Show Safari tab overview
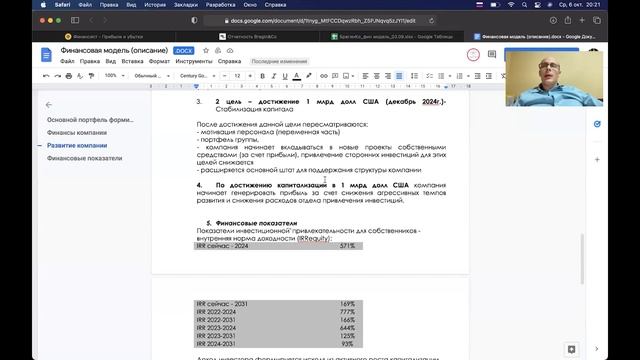Screen dimensions: 640x360 (x=597, y=20)
